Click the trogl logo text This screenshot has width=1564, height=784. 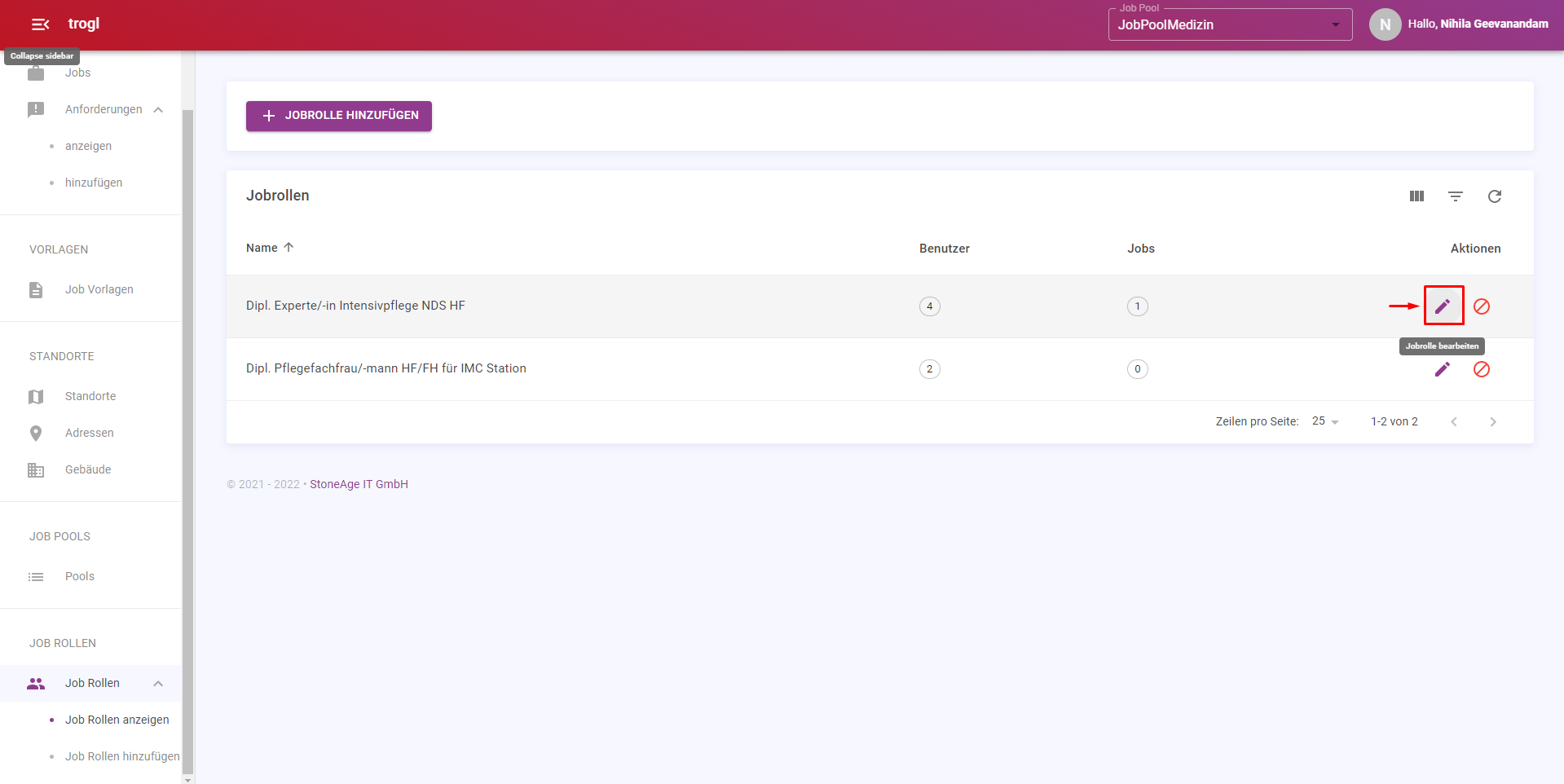(84, 24)
